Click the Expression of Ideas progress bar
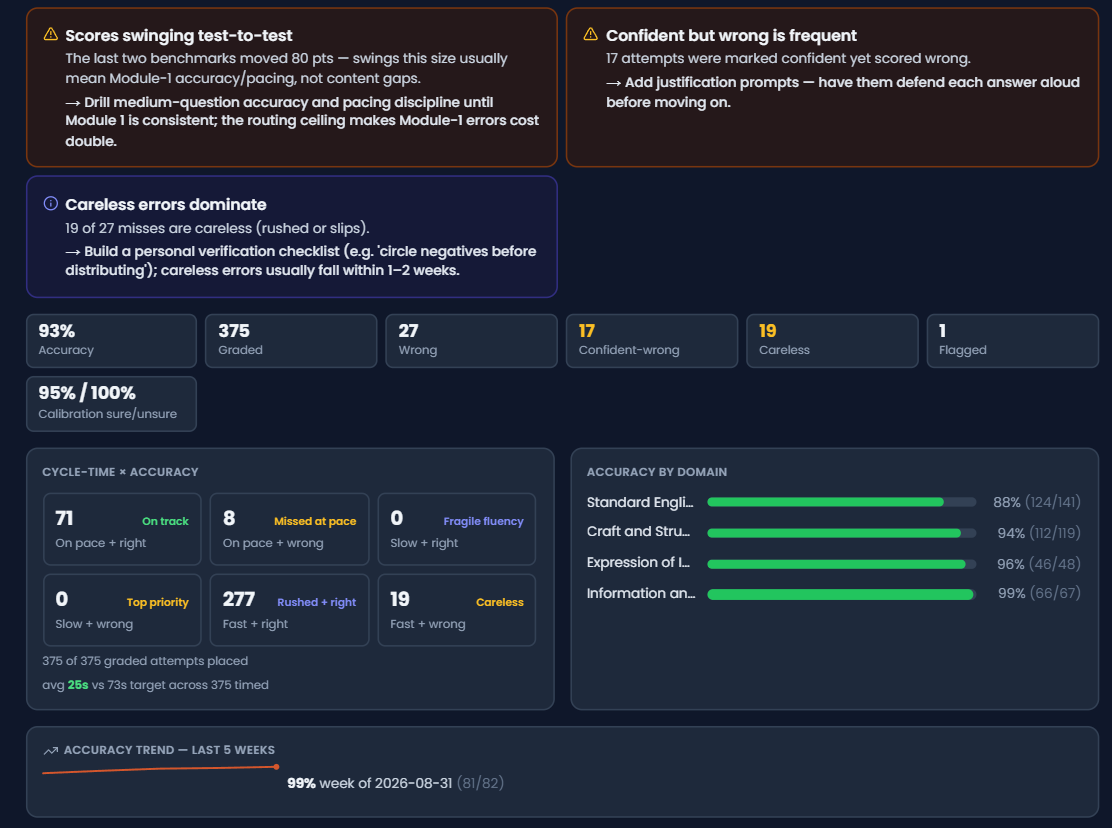The image size is (1112, 828). coord(842,564)
